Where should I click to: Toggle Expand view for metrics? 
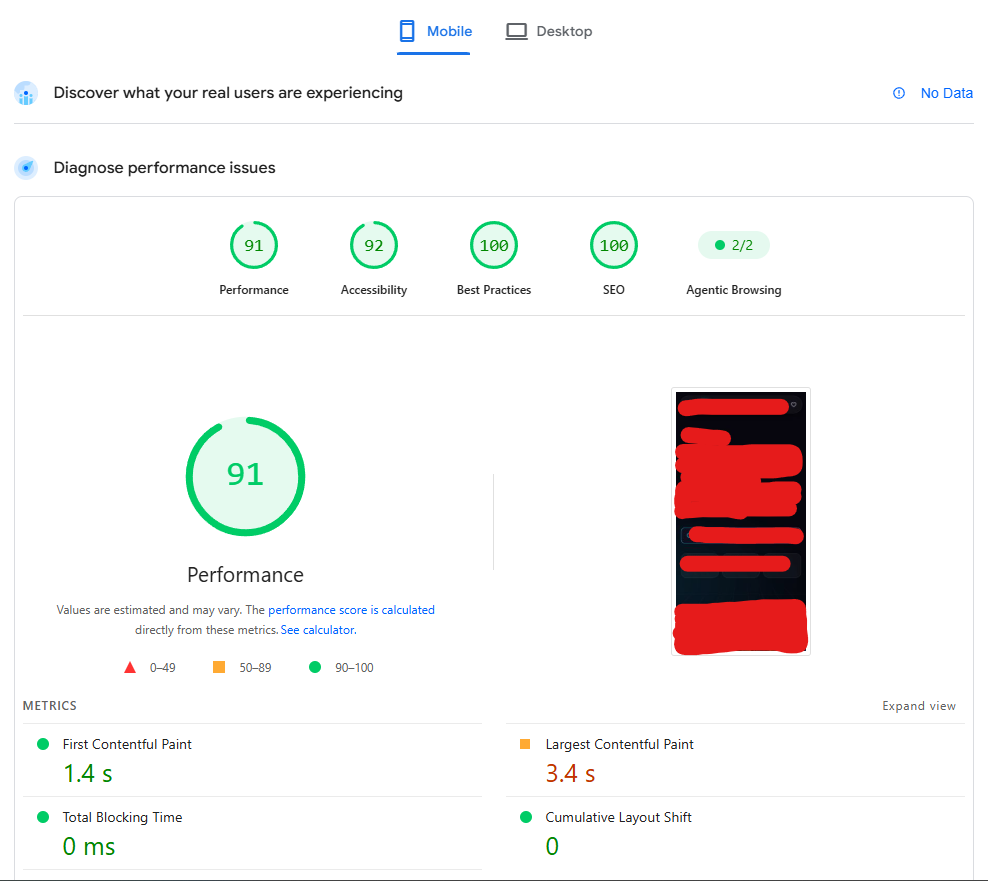[919, 706]
